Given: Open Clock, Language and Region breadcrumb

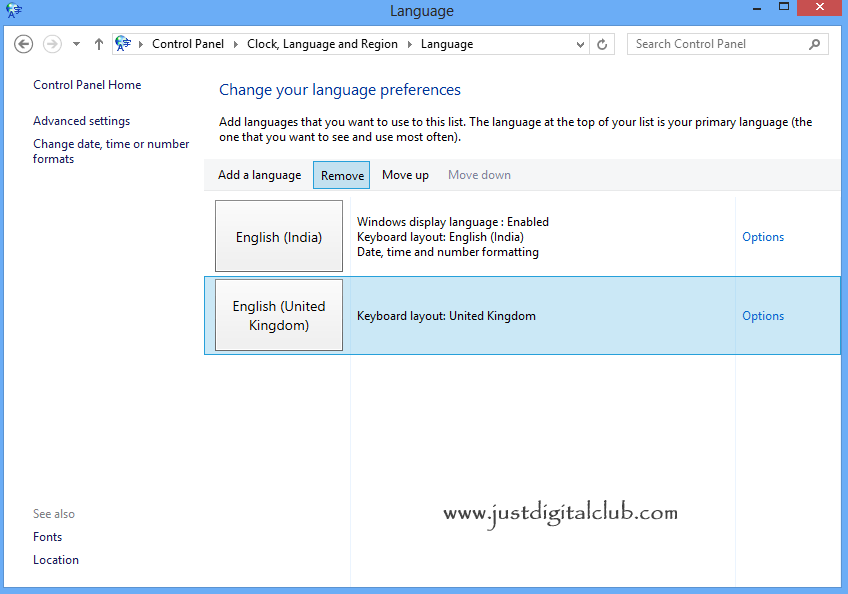Looking at the screenshot, I should coord(322,44).
